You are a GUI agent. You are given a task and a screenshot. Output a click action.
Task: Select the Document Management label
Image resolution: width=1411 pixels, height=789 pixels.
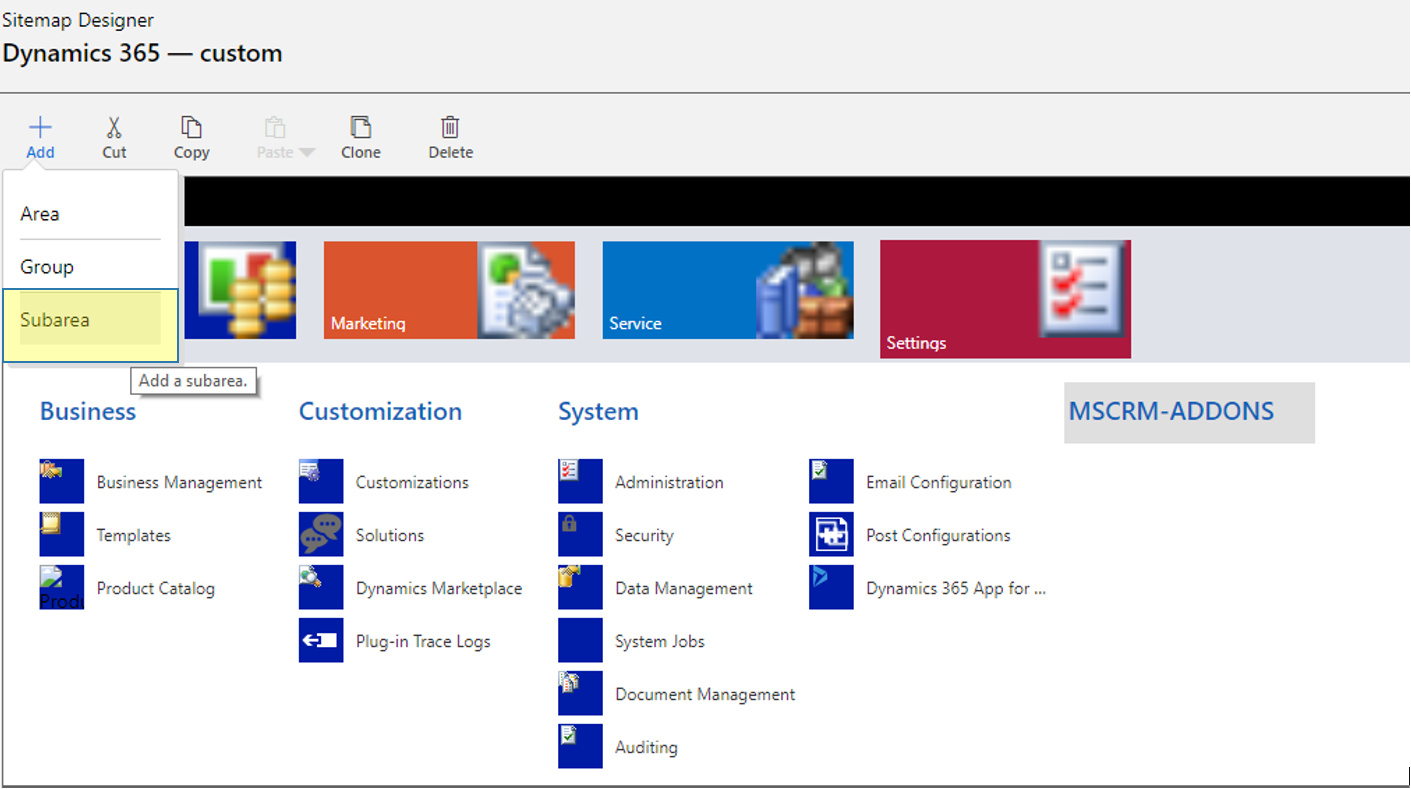[x=705, y=694]
